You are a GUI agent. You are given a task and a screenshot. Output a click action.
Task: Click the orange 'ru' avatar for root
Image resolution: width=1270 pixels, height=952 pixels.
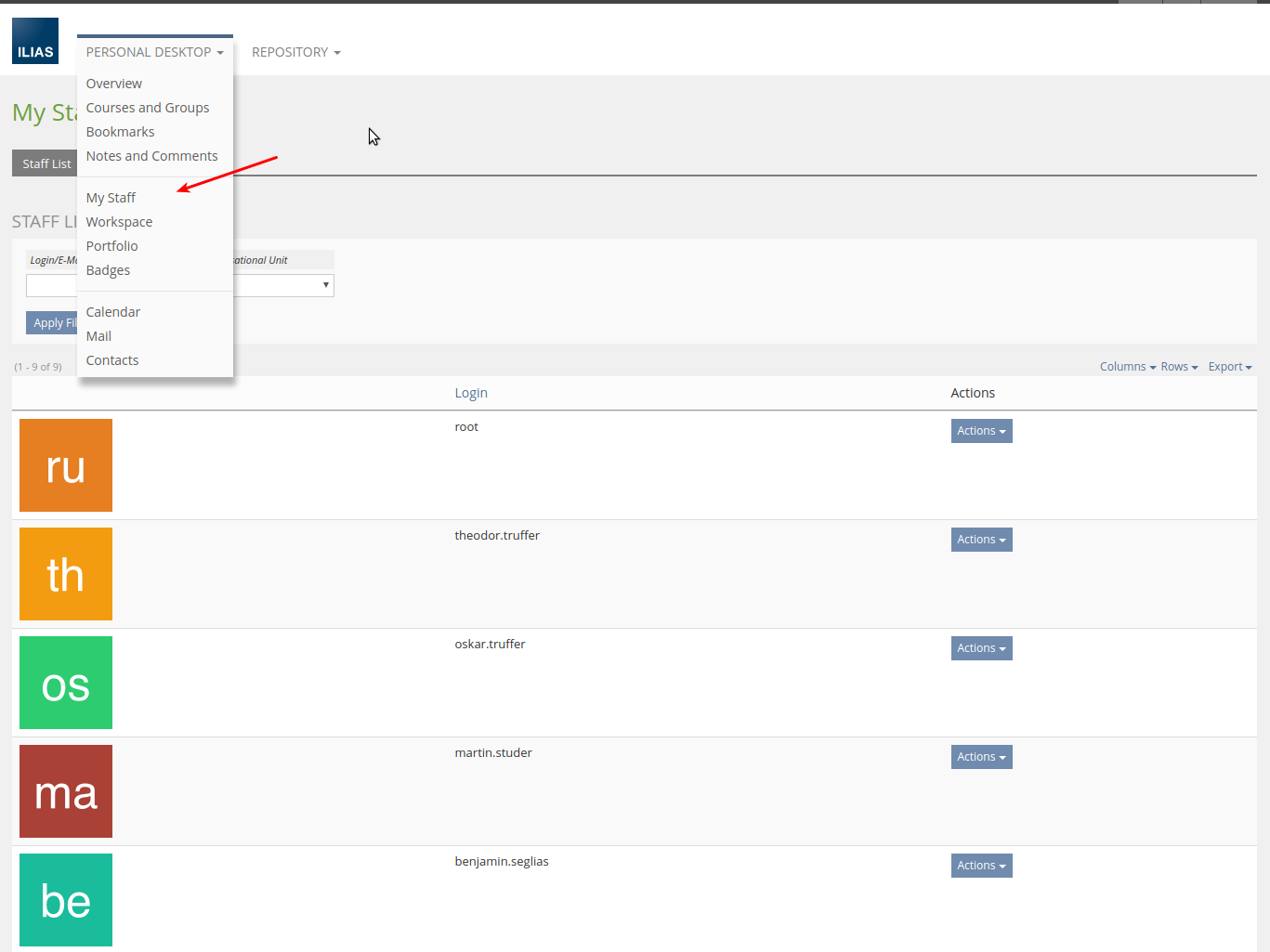tap(66, 465)
